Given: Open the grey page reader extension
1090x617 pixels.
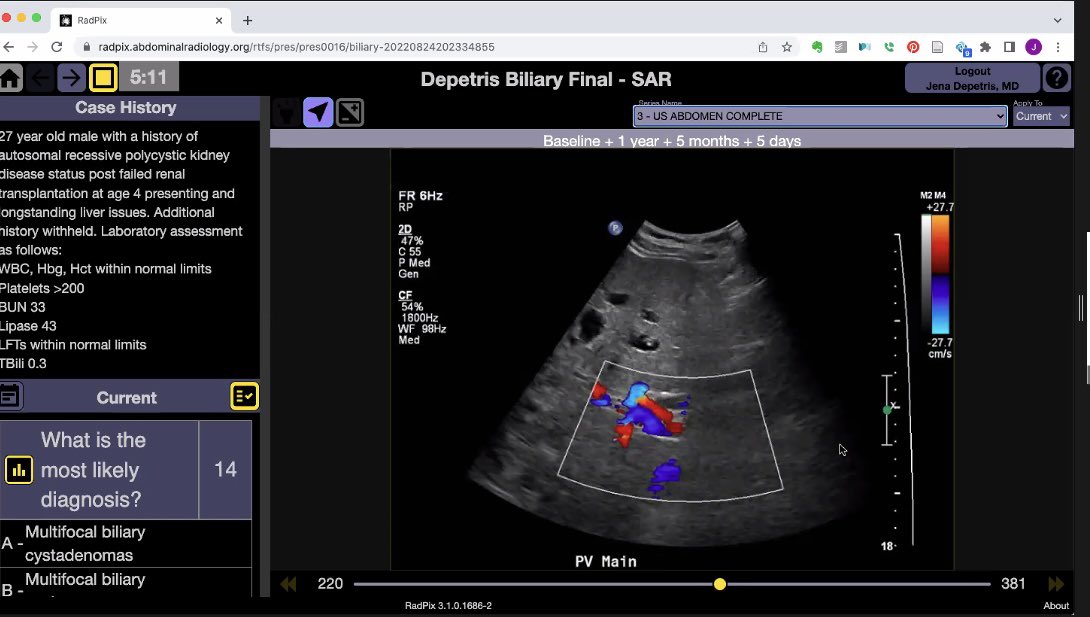Looking at the screenshot, I should 937,47.
